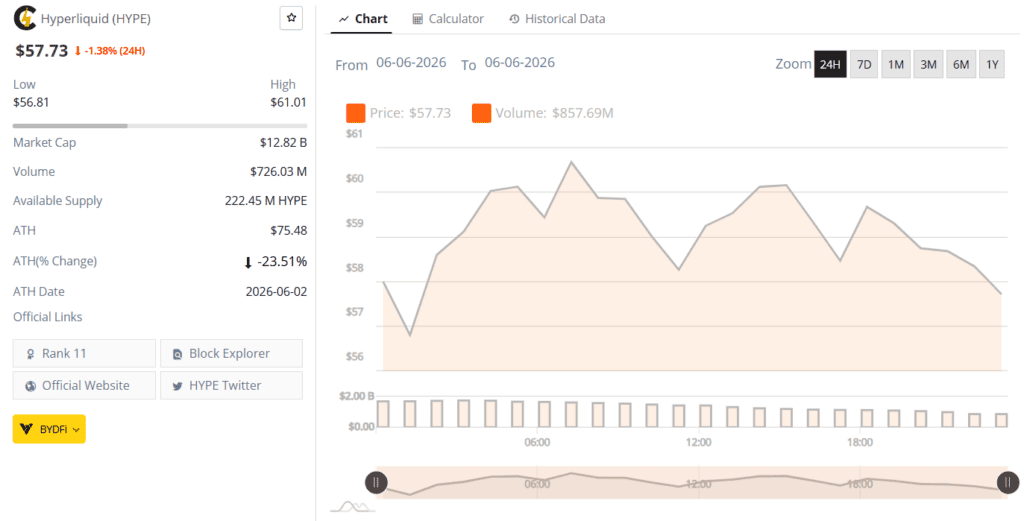The height and width of the screenshot is (521, 1024).
Task: Click the Block Explorer magnifier icon
Action: [177, 354]
